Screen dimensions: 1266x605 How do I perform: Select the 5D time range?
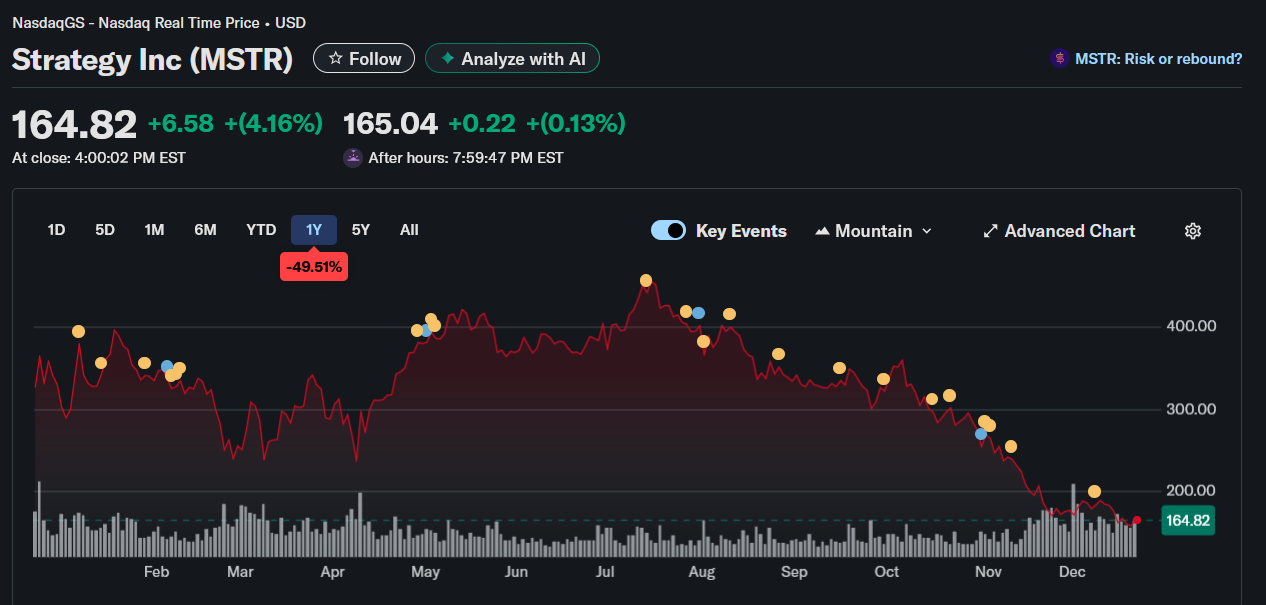pos(105,230)
